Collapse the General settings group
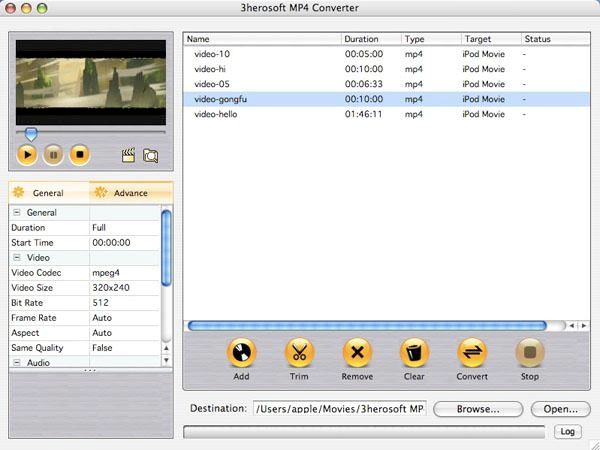600x450 pixels. (x=17, y=212)
